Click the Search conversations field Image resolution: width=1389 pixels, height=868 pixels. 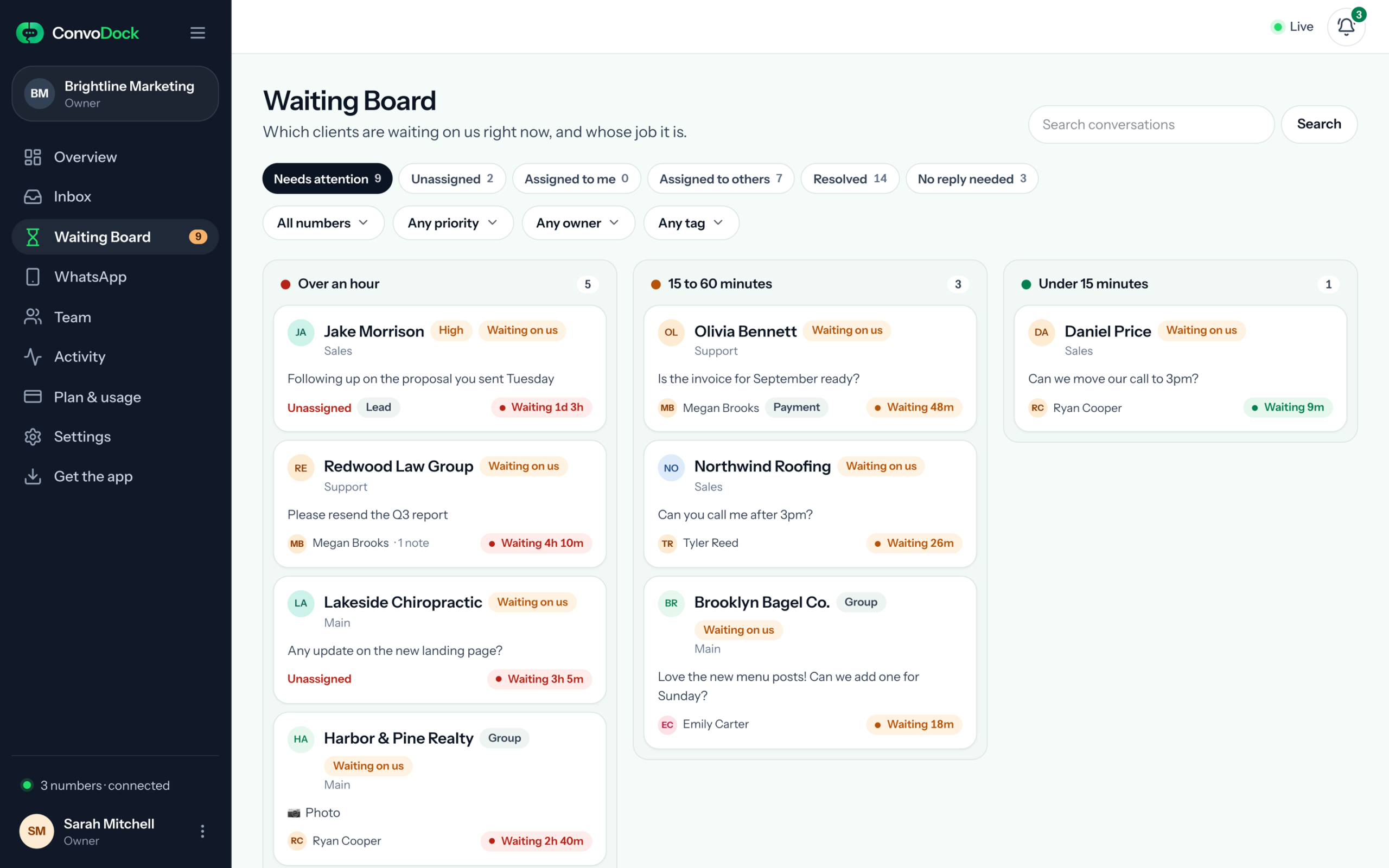1151,124
